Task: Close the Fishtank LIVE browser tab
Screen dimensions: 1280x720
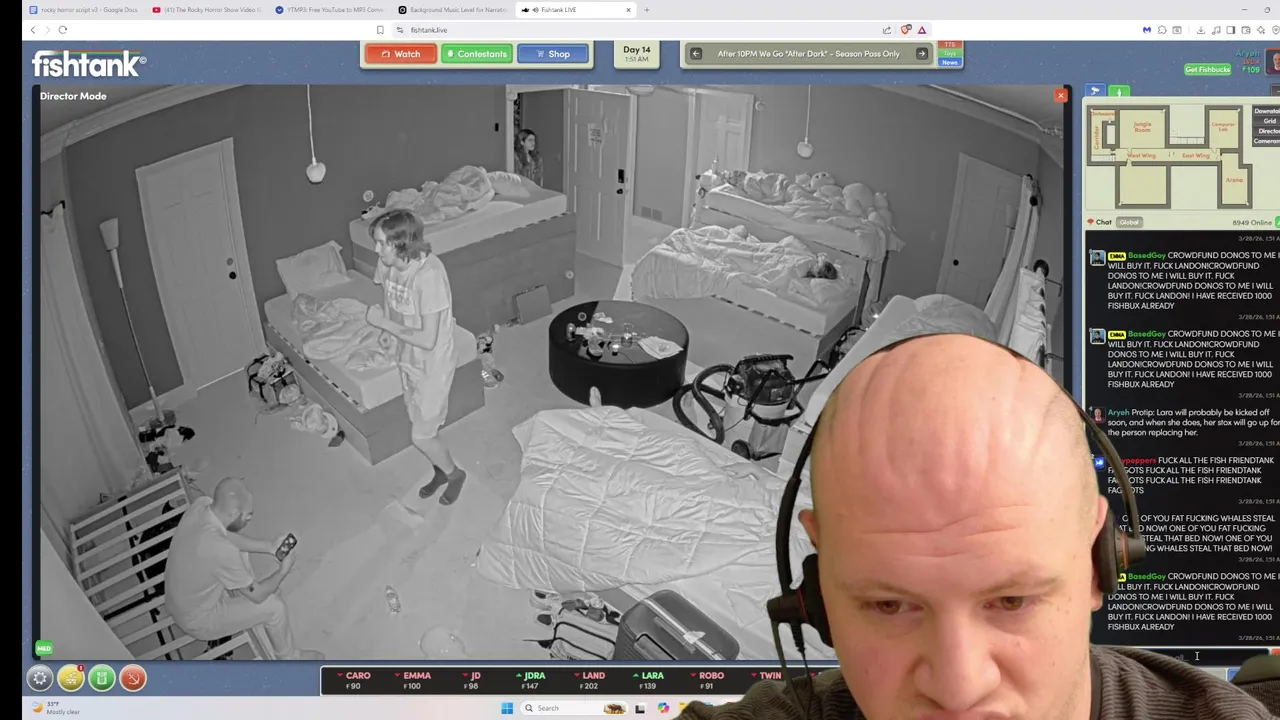Action: pyautogui.click(x=628, y=10)
